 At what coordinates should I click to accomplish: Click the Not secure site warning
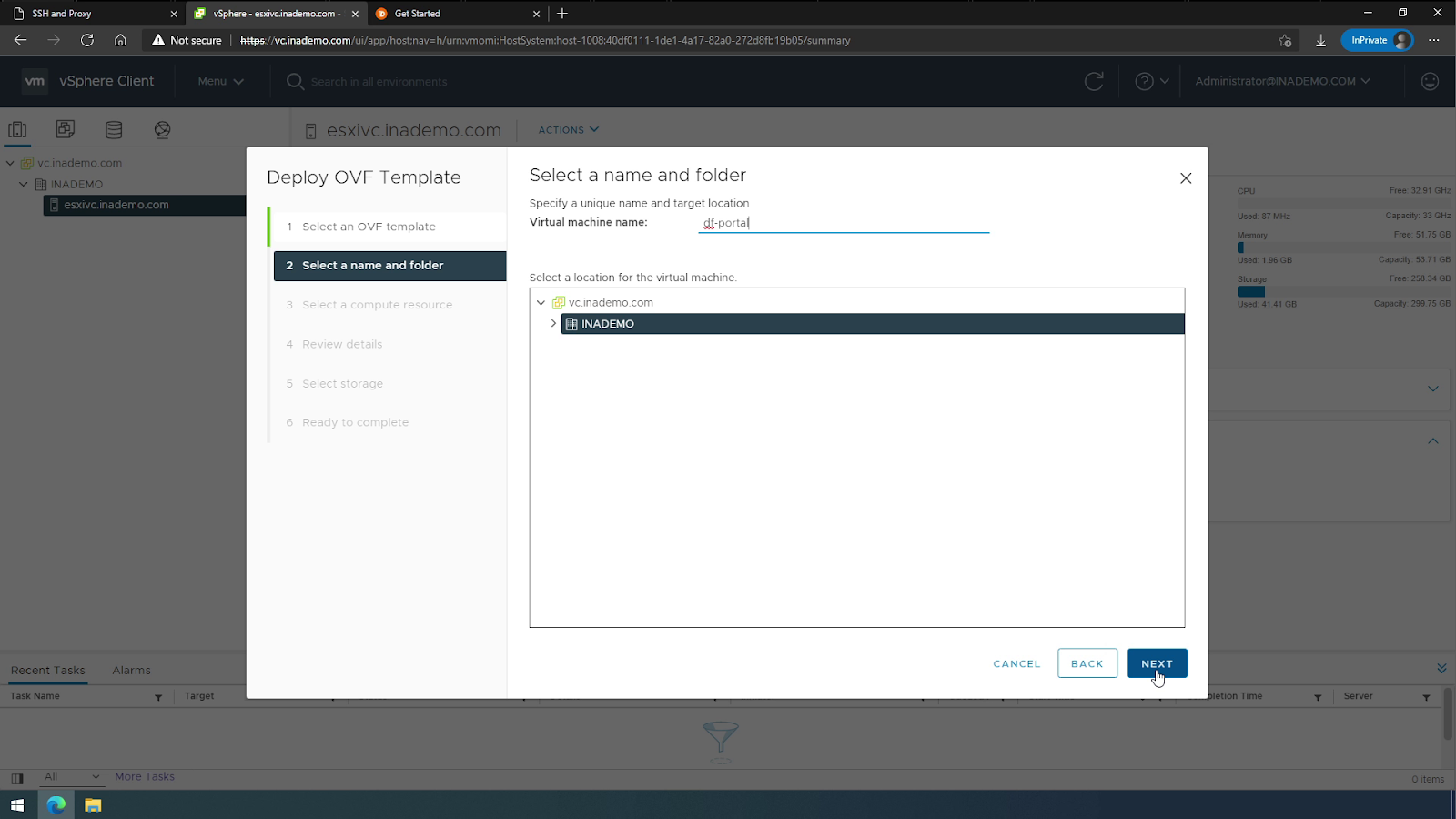(187, 40)
